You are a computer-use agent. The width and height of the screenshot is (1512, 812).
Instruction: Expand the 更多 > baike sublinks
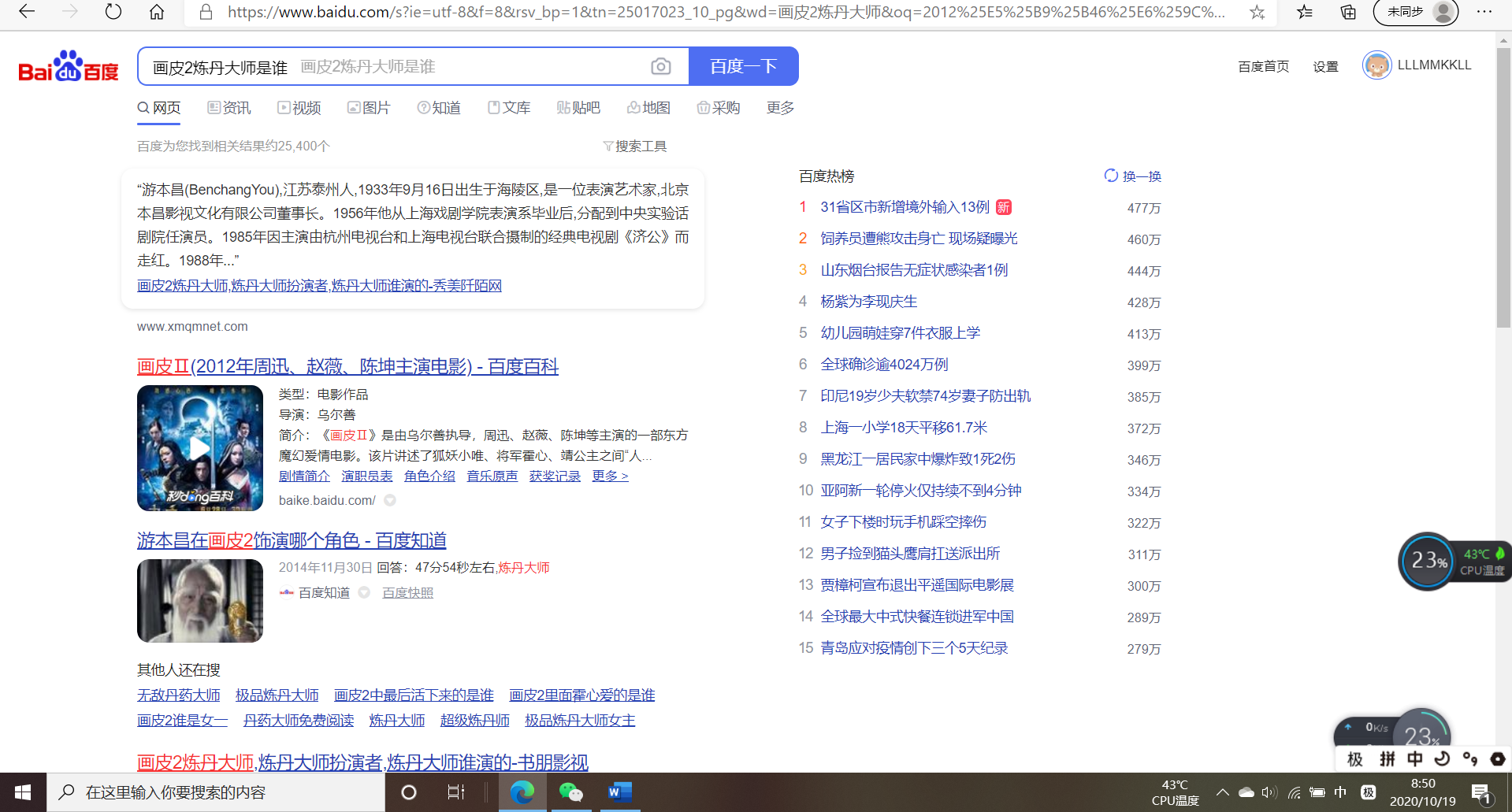tap(610, 476)
